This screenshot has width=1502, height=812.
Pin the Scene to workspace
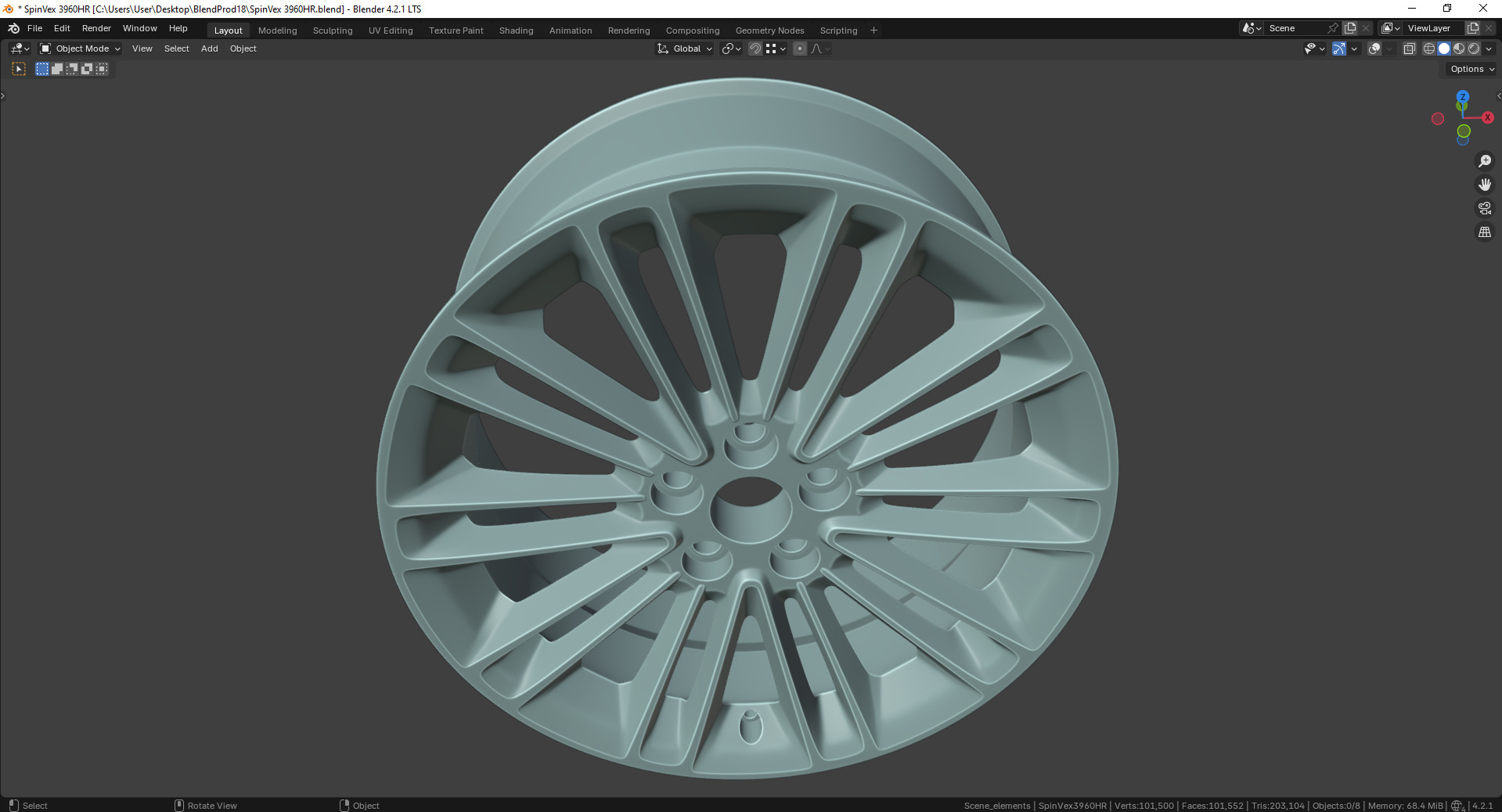point(1334,28)
